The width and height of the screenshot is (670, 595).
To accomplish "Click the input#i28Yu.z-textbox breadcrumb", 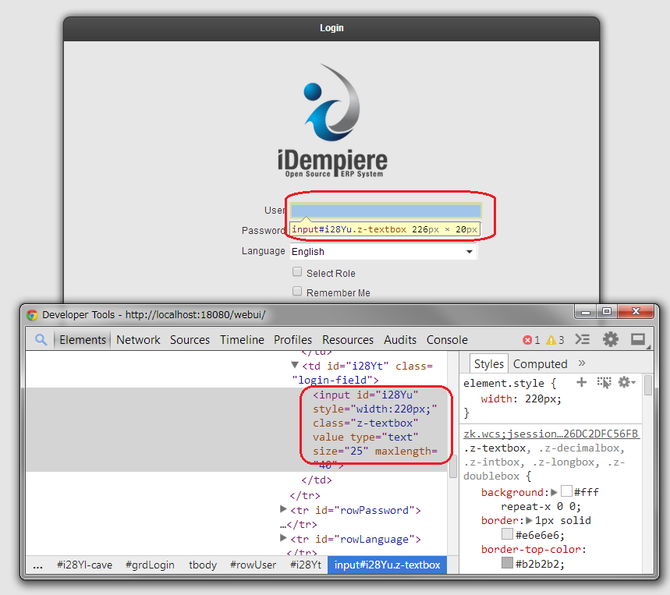I will (387, 565).
